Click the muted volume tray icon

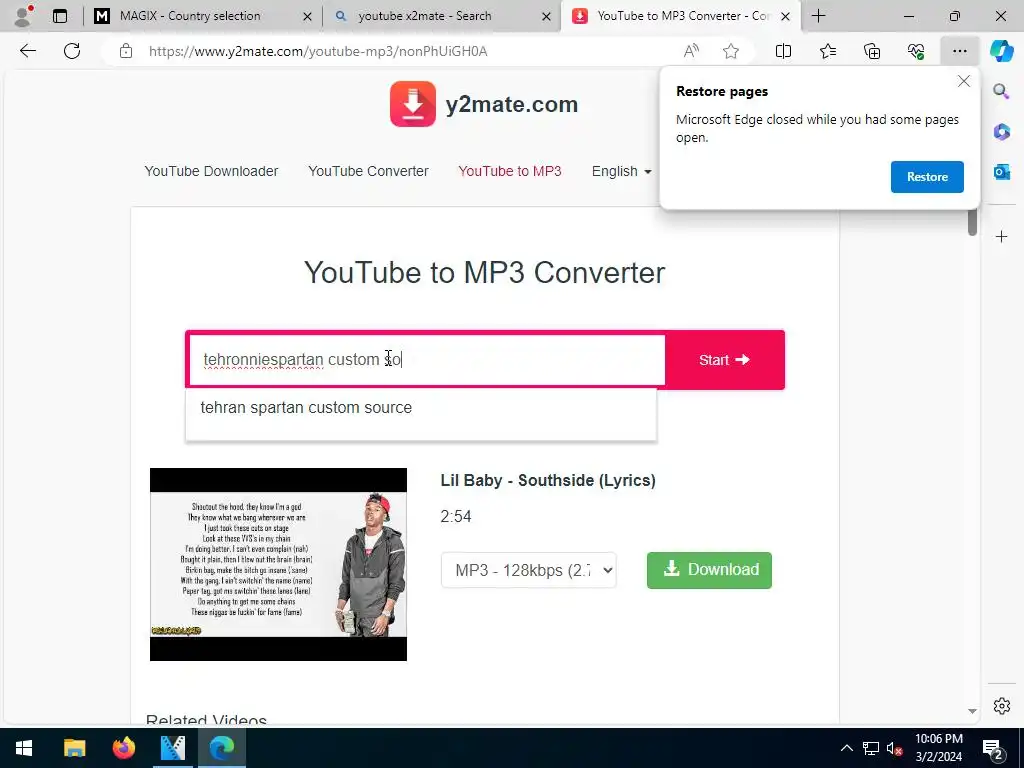[895, 748]
